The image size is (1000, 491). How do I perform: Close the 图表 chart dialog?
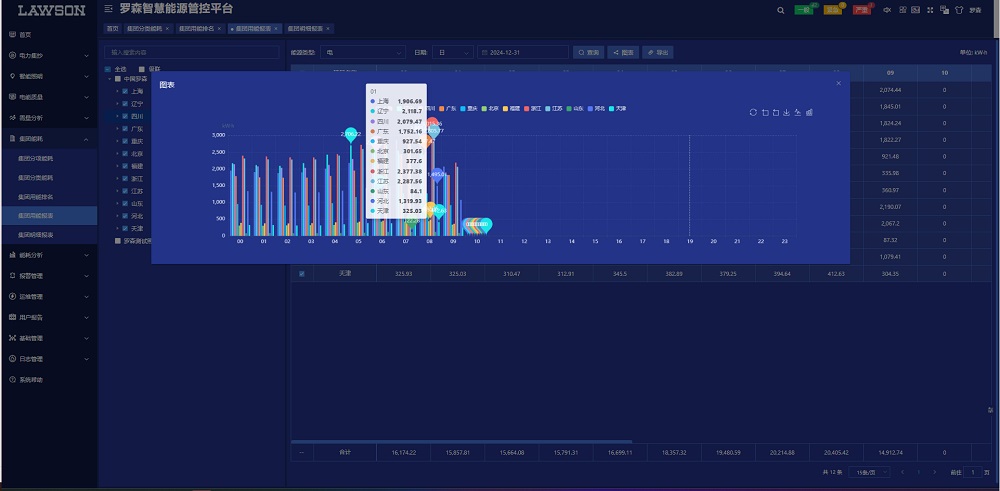839,83
